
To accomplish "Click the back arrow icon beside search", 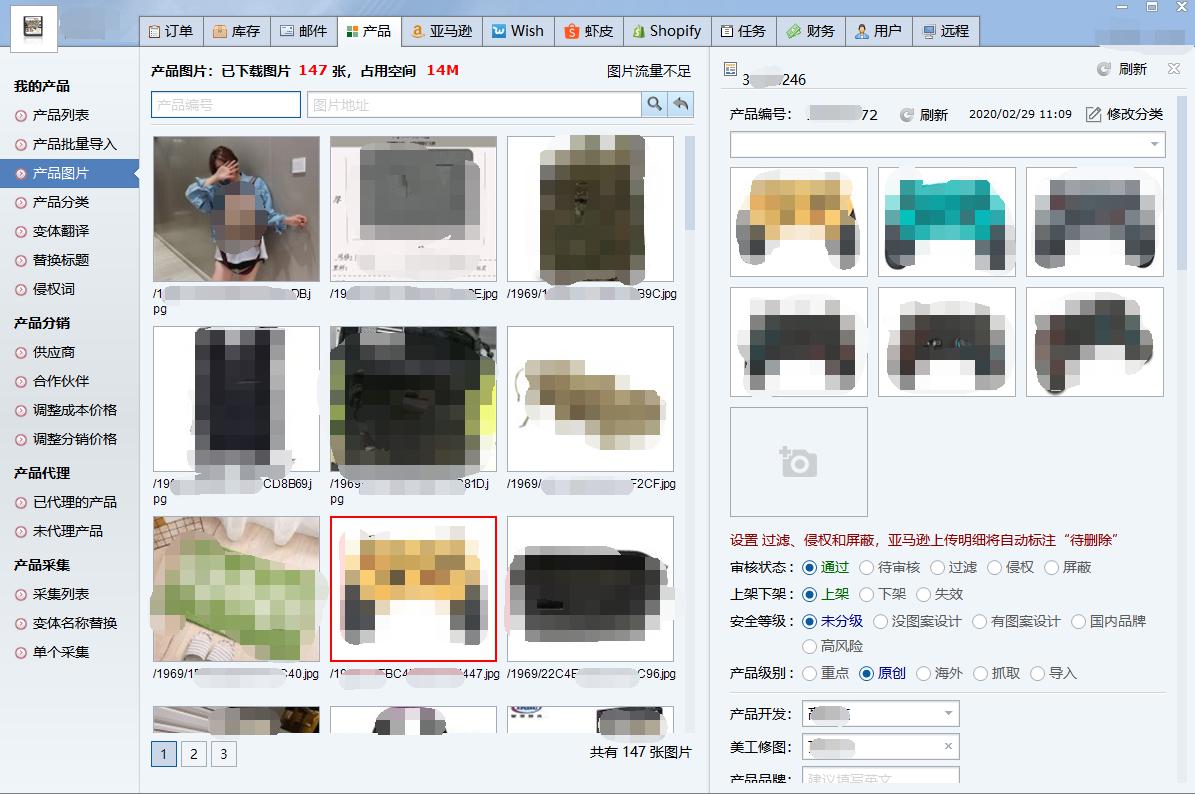I will (x=681, y=104).
